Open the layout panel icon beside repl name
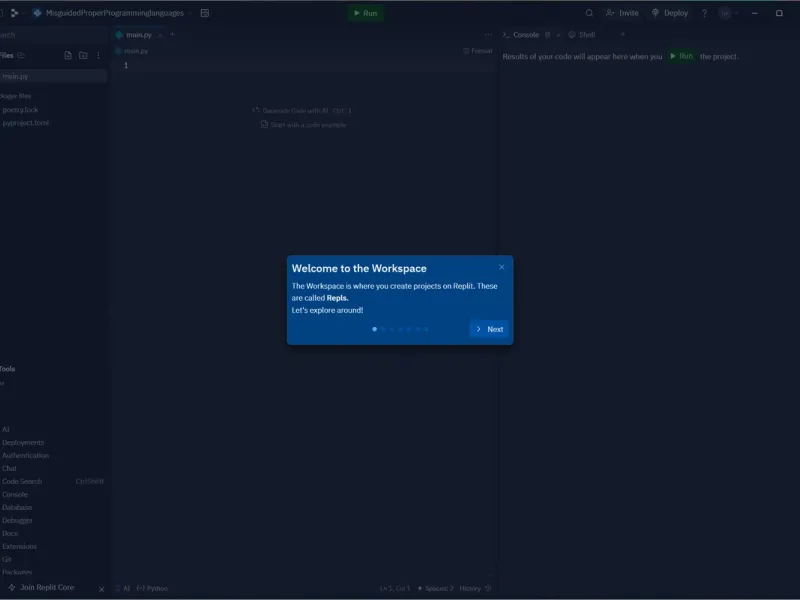This screenshot has height=600, width=800. point(205,13)
